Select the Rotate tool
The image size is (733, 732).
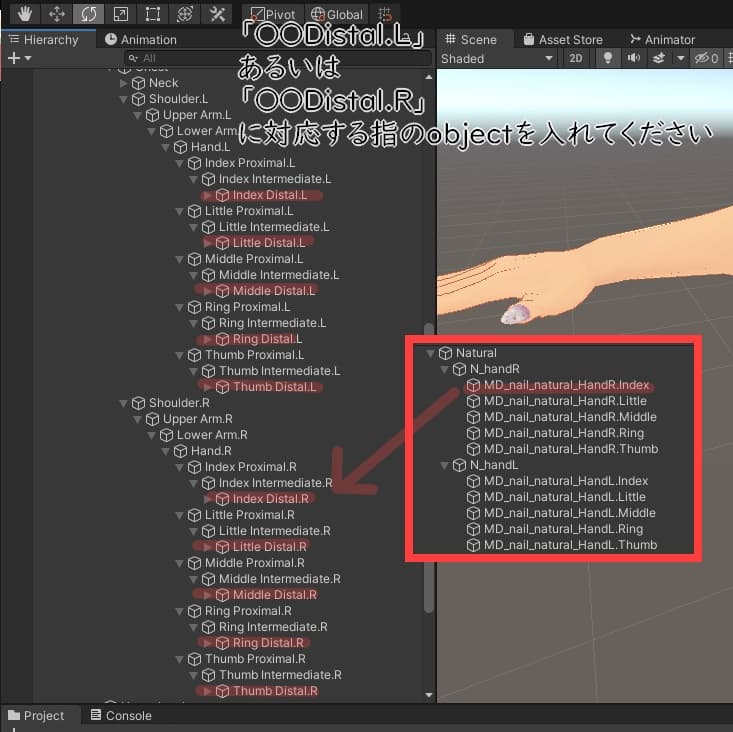pos(88,14)
